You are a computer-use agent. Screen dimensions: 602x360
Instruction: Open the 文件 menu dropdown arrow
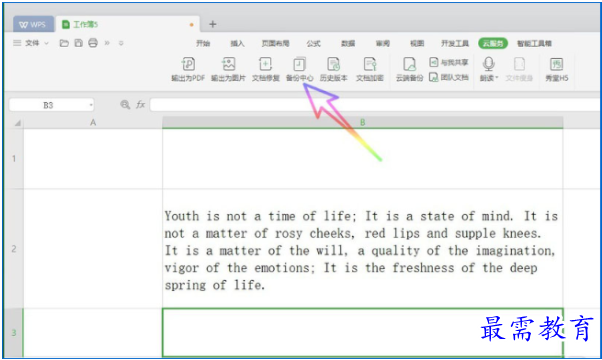click(46, 43)
